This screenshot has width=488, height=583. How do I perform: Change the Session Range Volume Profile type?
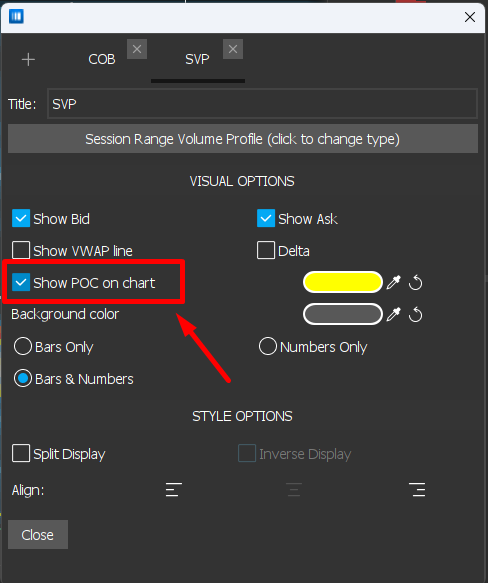tap(243, 139)
